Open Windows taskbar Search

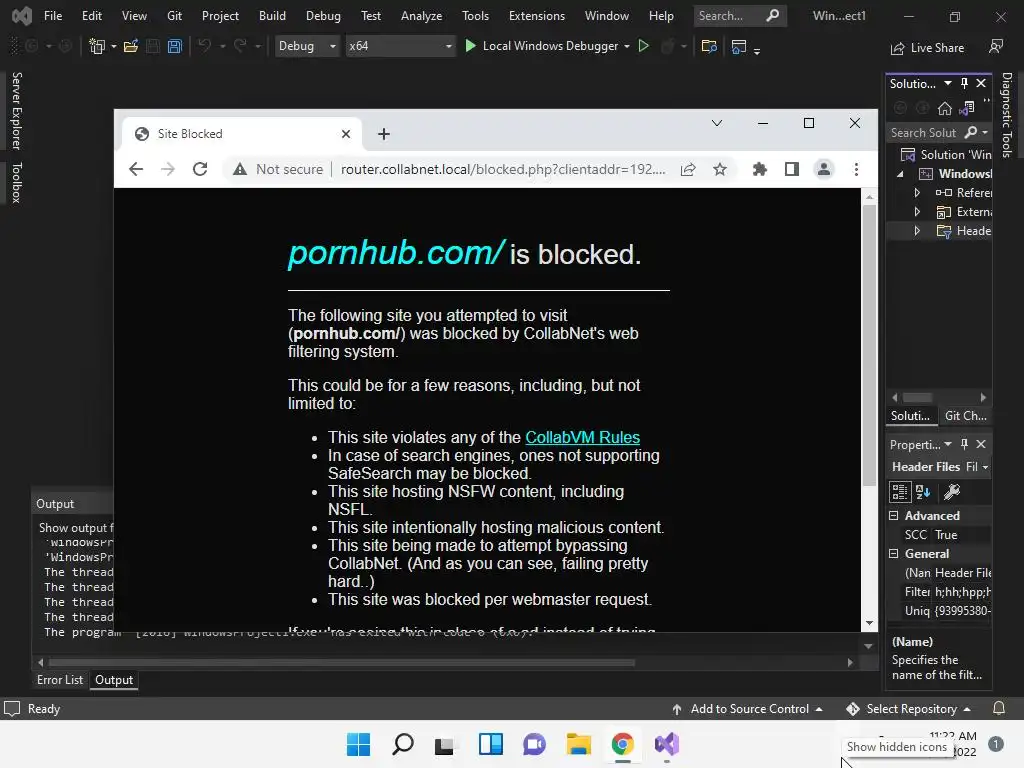coord(402,744)
